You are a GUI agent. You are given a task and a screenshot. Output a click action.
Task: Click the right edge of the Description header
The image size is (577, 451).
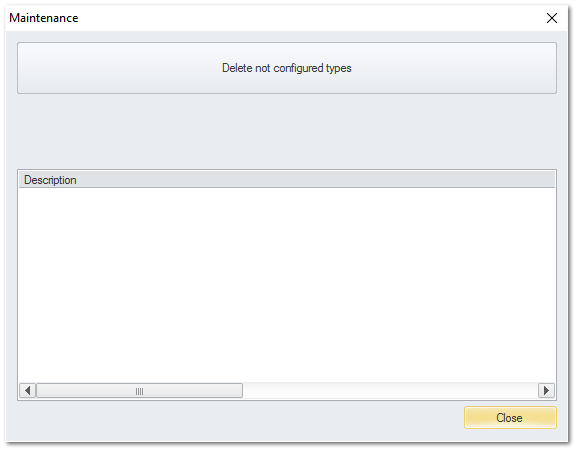pyautogui.click(x=554, y=180)
